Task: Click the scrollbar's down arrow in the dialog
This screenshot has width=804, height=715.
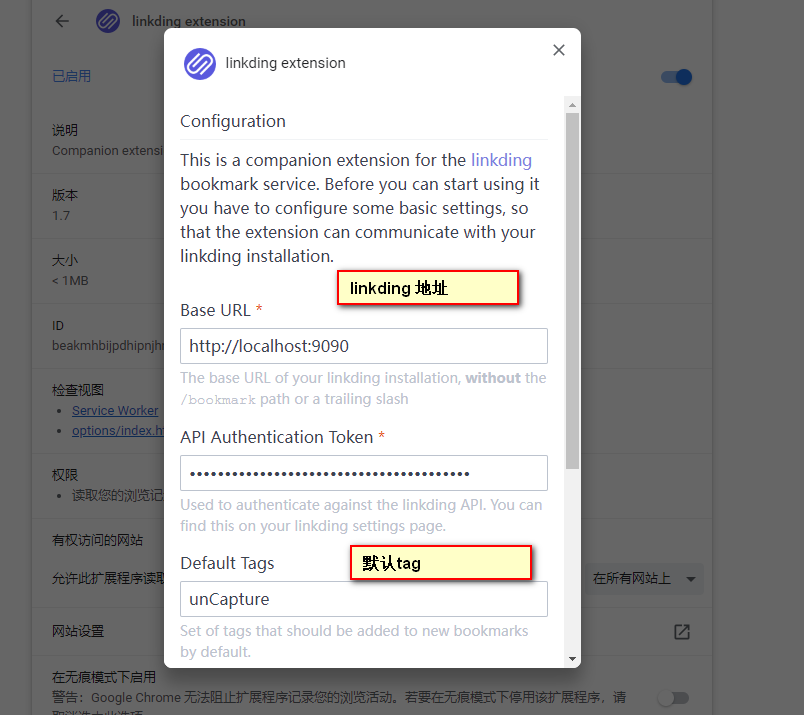Action: pyautogui.click(x=571, y=657)
